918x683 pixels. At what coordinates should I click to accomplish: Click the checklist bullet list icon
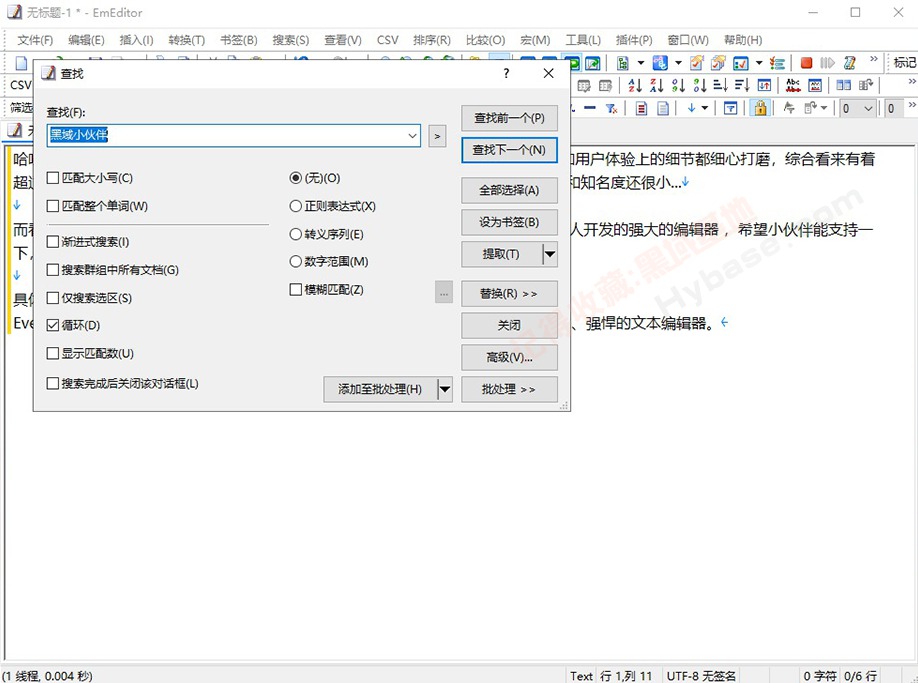tap(777, 63)
